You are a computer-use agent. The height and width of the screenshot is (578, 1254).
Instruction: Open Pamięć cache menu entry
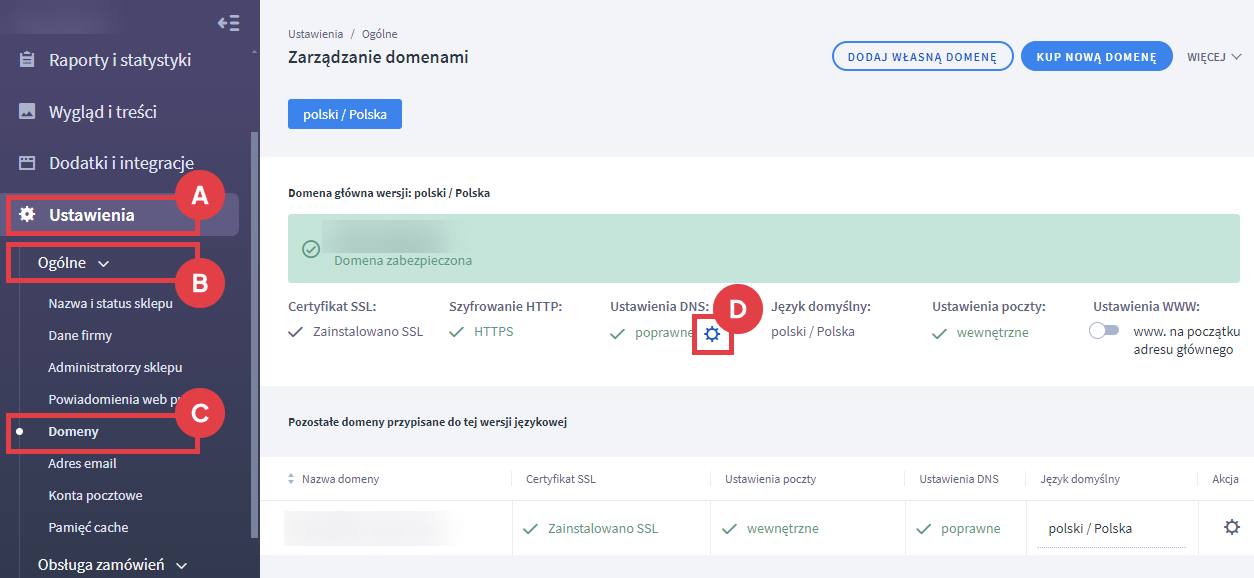click(88, 528)
